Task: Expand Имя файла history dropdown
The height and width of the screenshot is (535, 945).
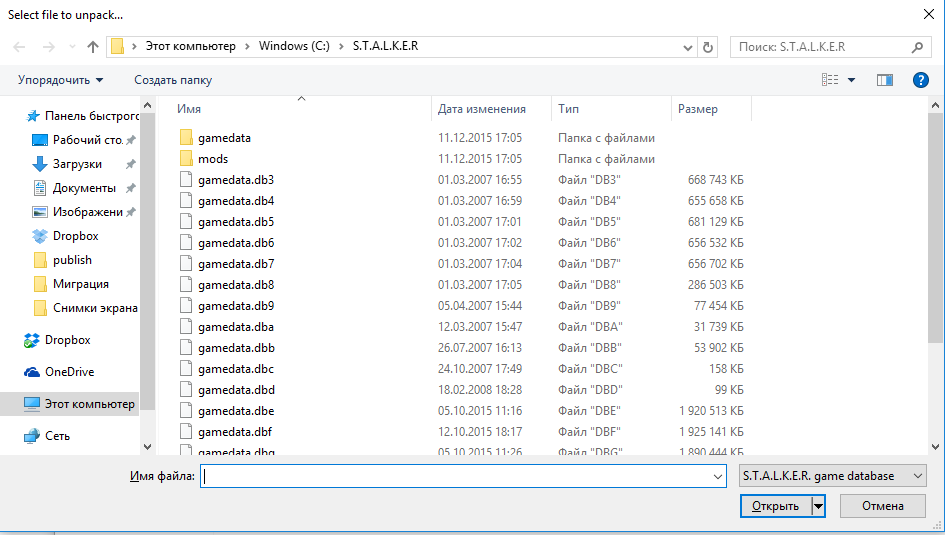Action: (x=718, y=476)
